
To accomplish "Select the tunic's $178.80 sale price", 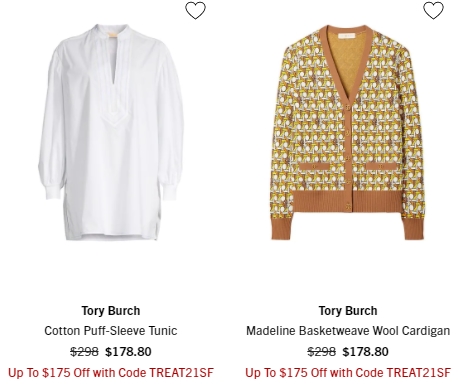I will coord(128,352).
